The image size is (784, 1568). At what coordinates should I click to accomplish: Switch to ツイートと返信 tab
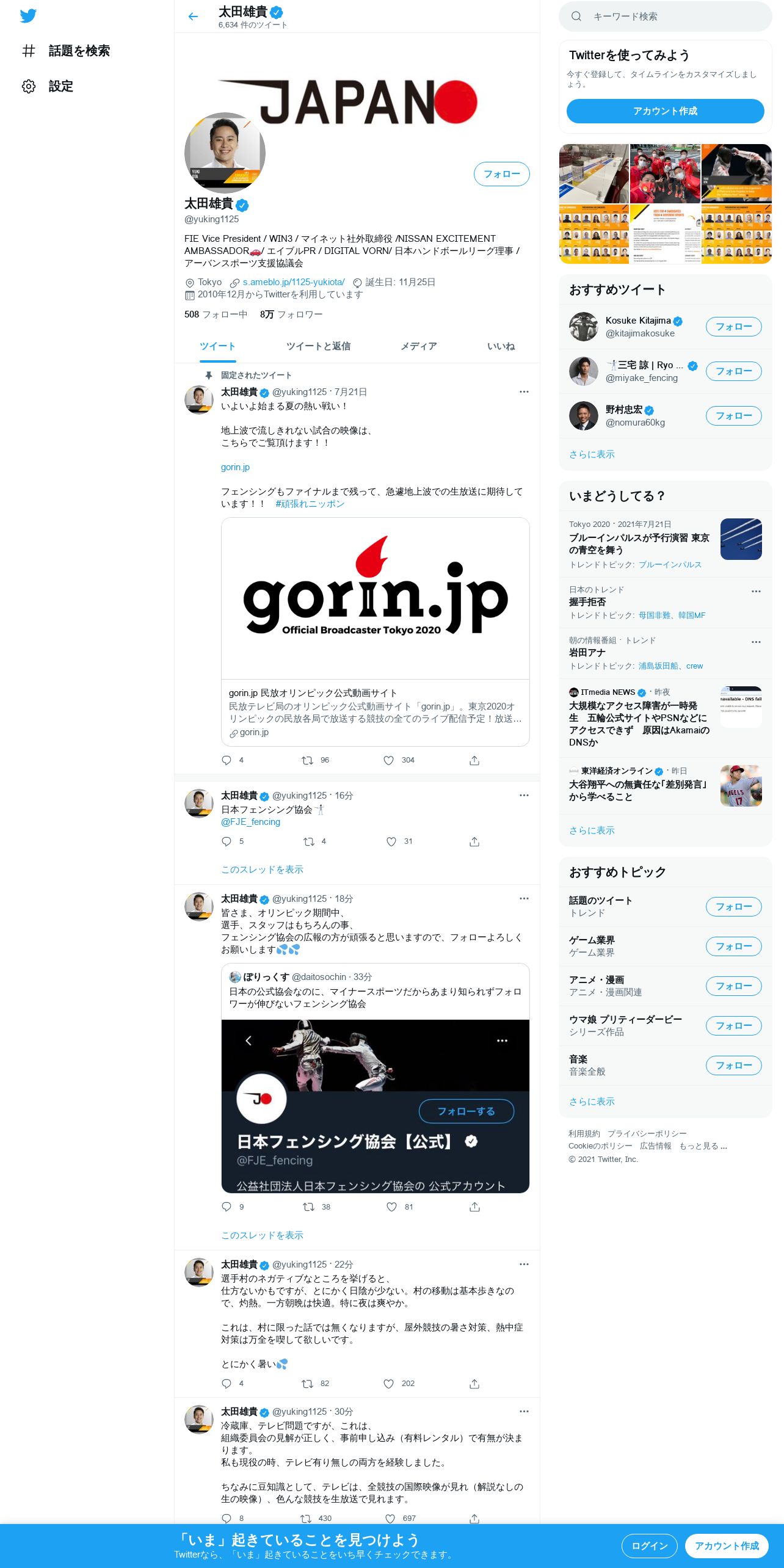click(318, 346)
